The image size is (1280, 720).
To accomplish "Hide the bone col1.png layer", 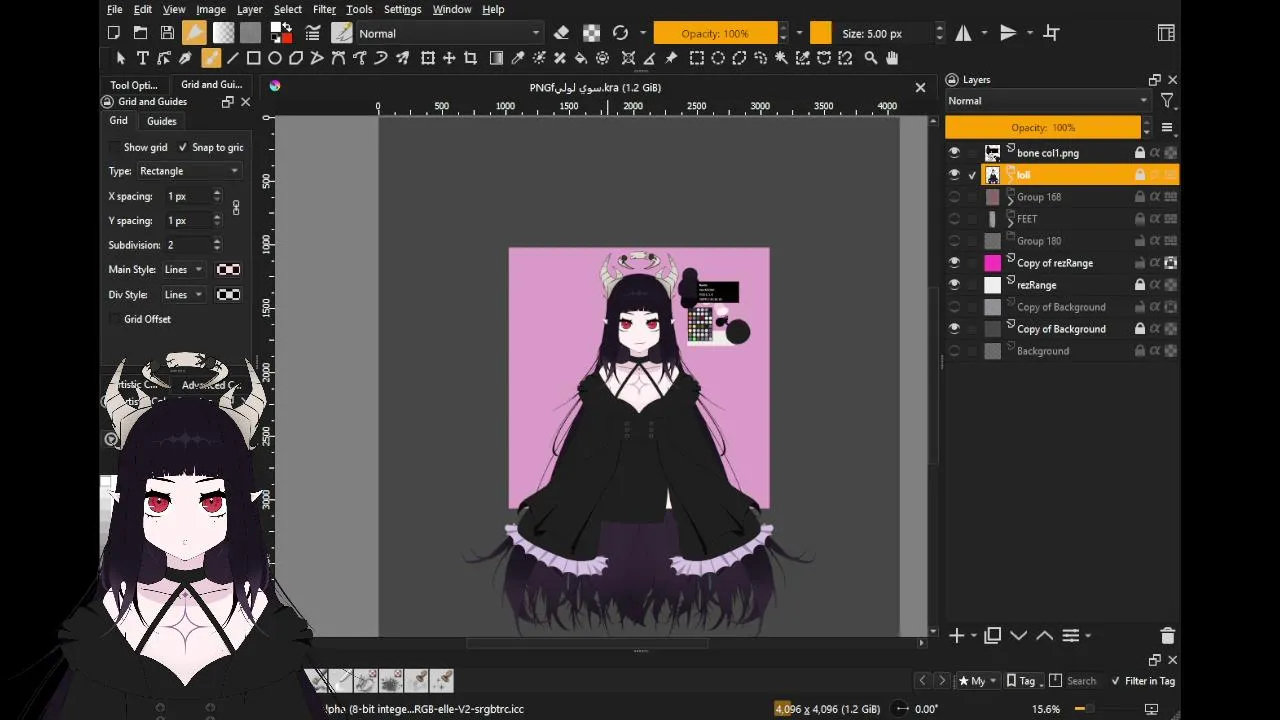I will pos(954,153).
